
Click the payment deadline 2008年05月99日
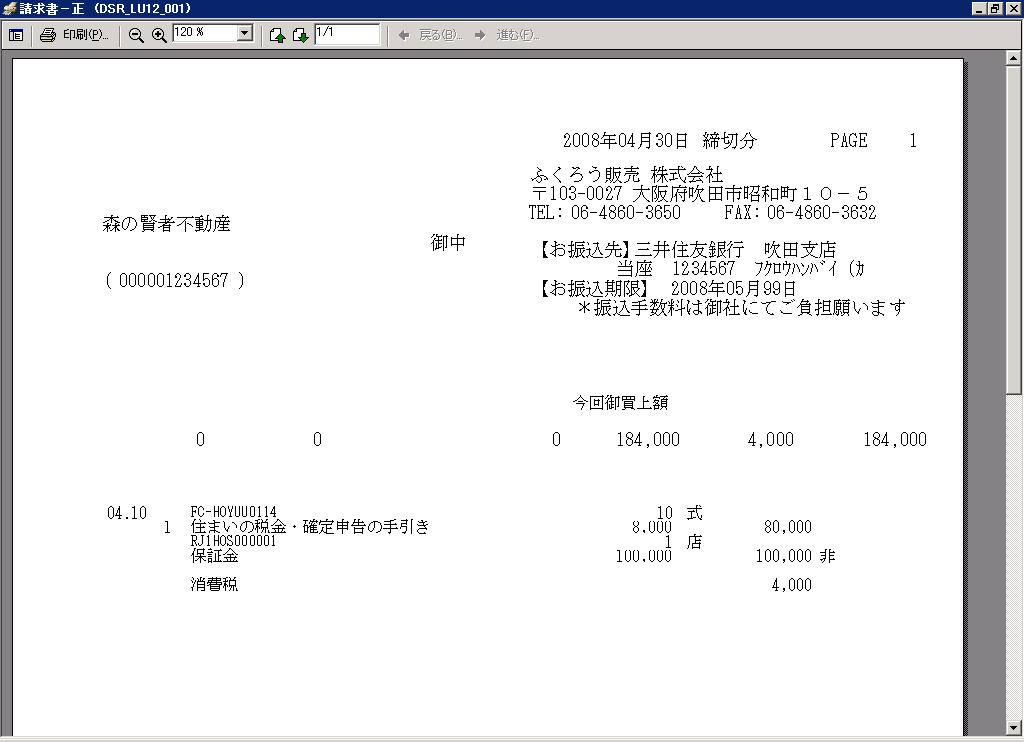pos(733,288)
